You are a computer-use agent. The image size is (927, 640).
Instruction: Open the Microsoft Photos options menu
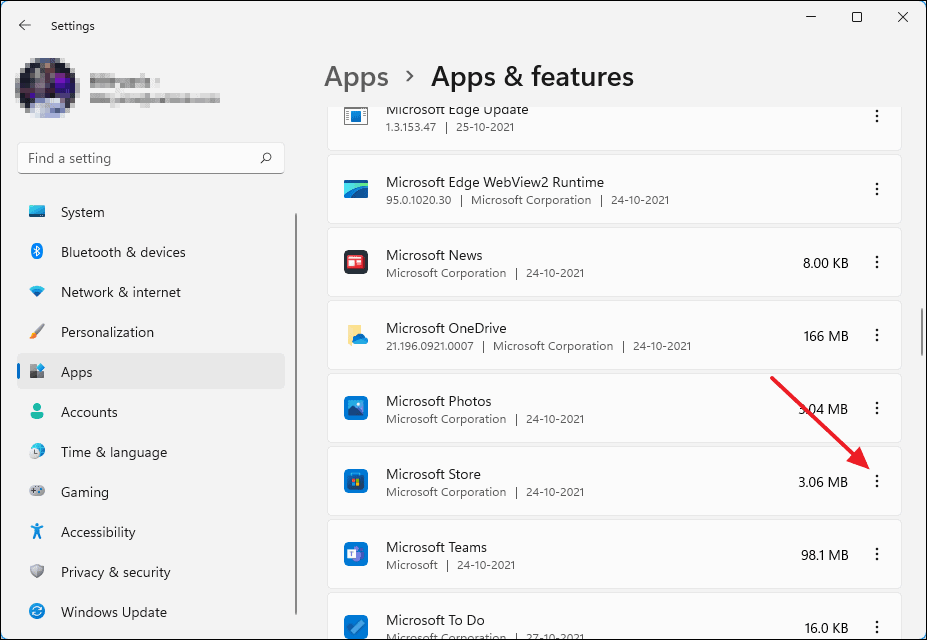click(877, 408)
